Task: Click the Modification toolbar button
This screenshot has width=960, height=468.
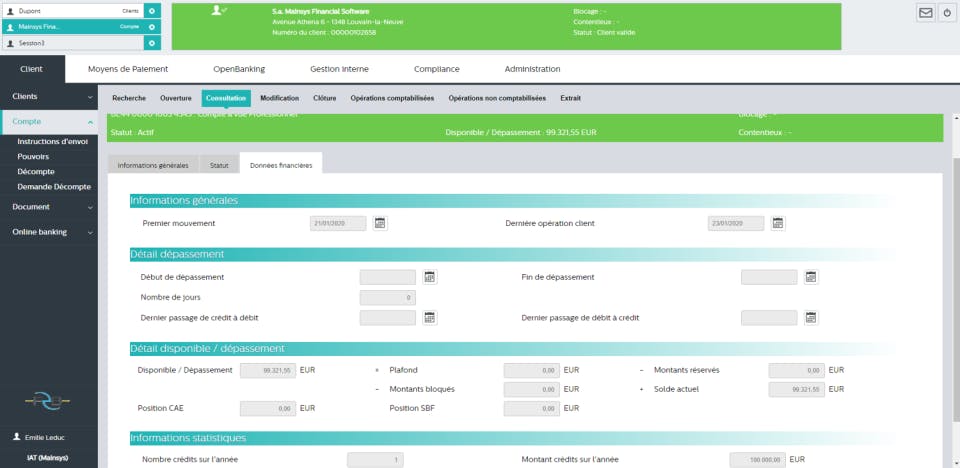Action: tap(280, 98)
